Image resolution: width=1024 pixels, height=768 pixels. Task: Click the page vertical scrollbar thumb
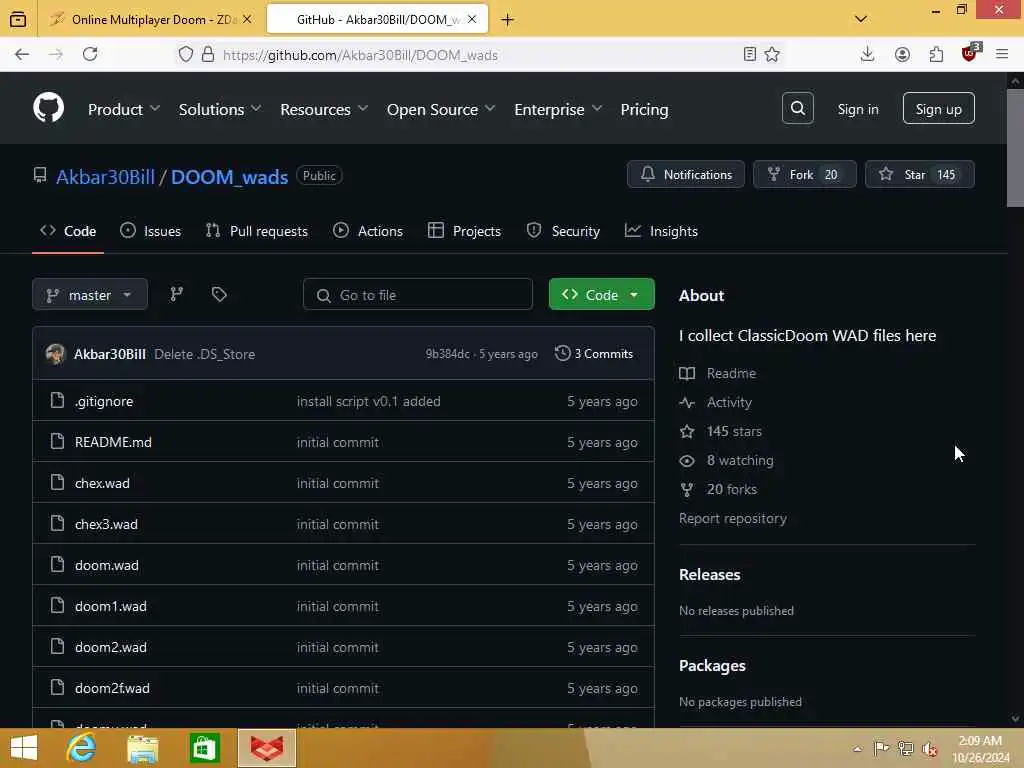click(1015, 148)
